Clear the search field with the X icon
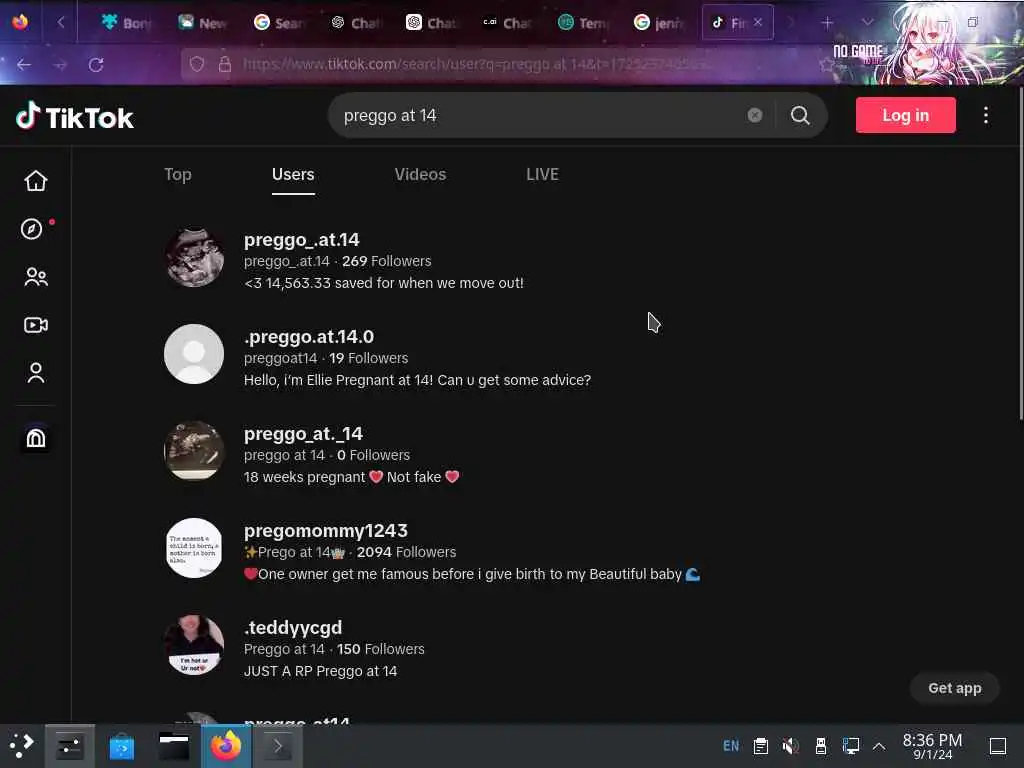Viewport: 1024px width, 768px height. coord(754,116)
